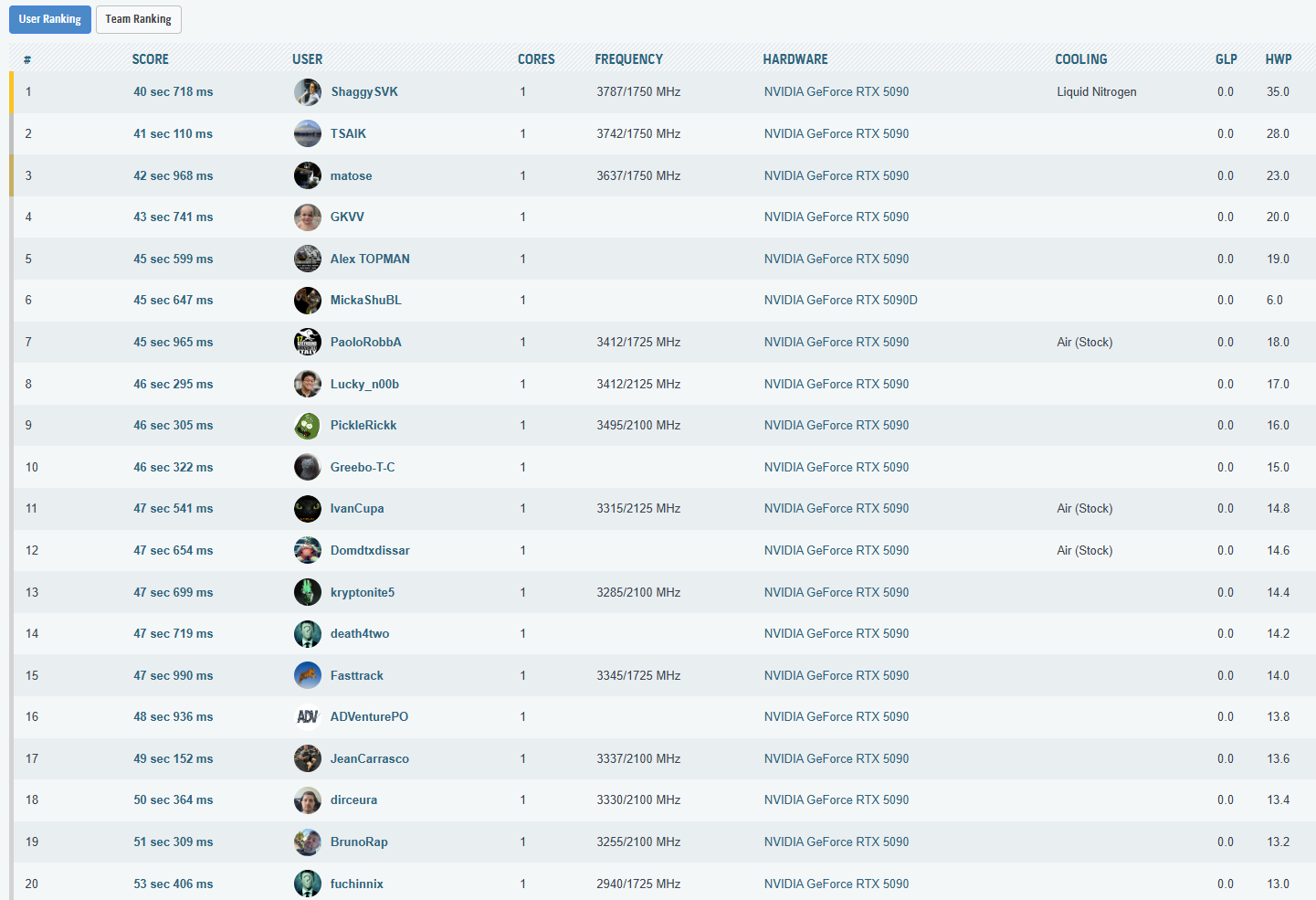The image size is (1316, 900).
Task: Click PickleRickk's green avatar
Action: pyautogui.click(x=308, y=426)
